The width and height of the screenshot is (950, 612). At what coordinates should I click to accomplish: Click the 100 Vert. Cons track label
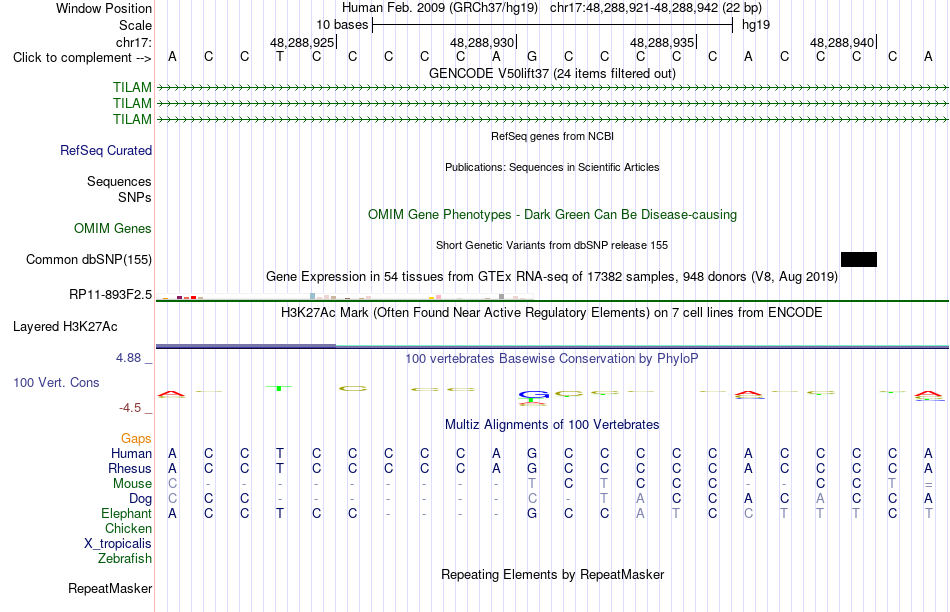pyautogui.click(x=56, y=382)
